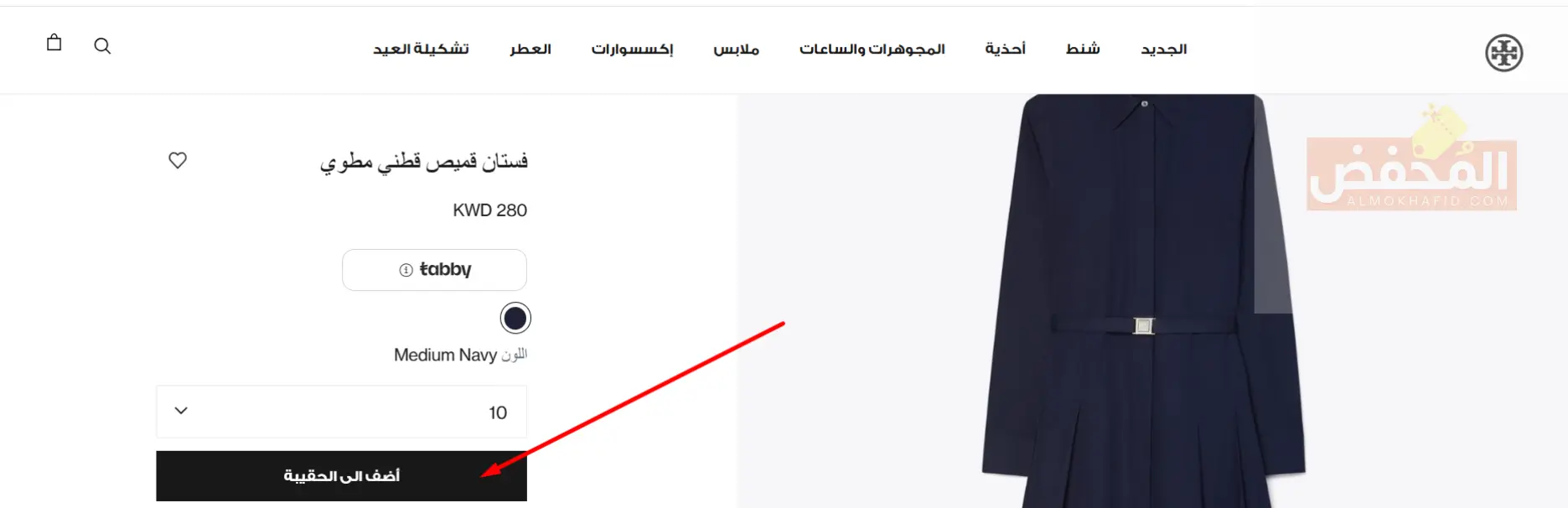Viewport: 1568px width, 508px height.
Task: Expand the size dropdown chevron
Action: click(181, 411)
